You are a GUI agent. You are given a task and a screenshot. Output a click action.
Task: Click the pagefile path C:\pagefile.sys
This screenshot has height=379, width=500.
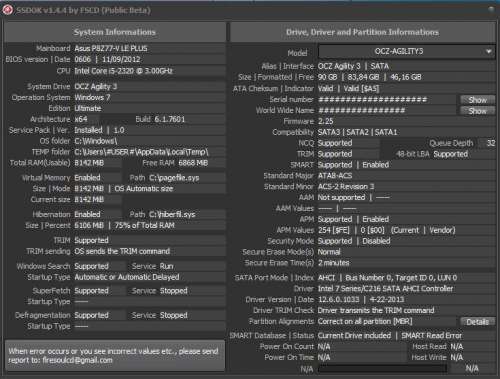tap(174, 178)
